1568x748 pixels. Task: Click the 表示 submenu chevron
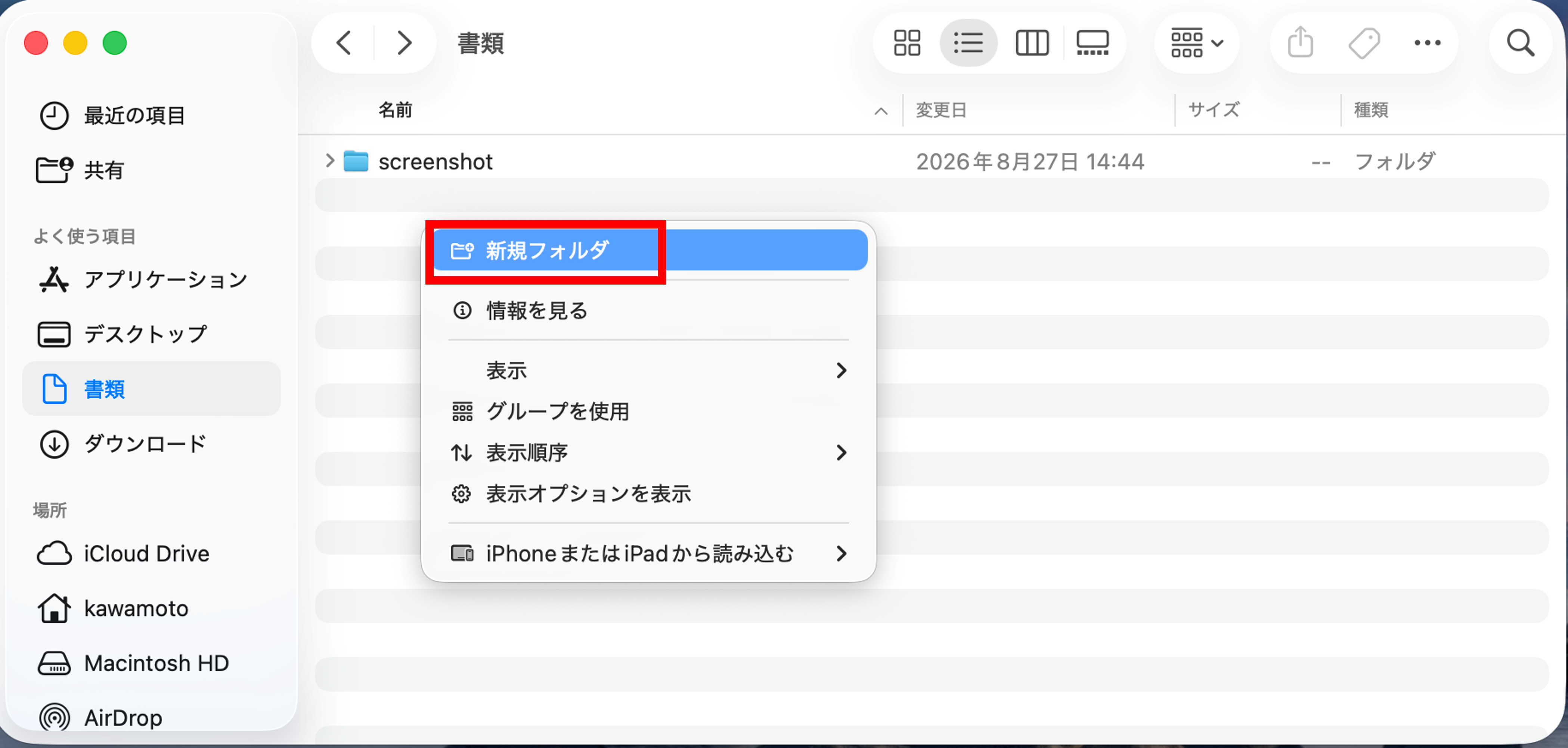click(x=842, y=371)
